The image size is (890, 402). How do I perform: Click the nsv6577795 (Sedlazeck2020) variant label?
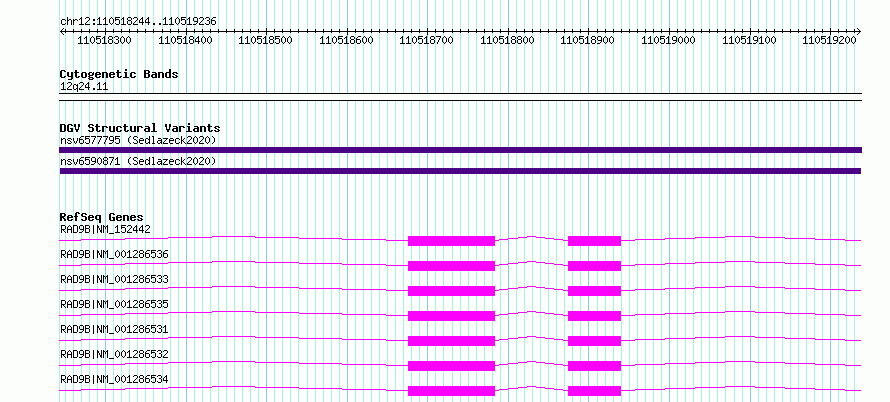coord(138,140)
